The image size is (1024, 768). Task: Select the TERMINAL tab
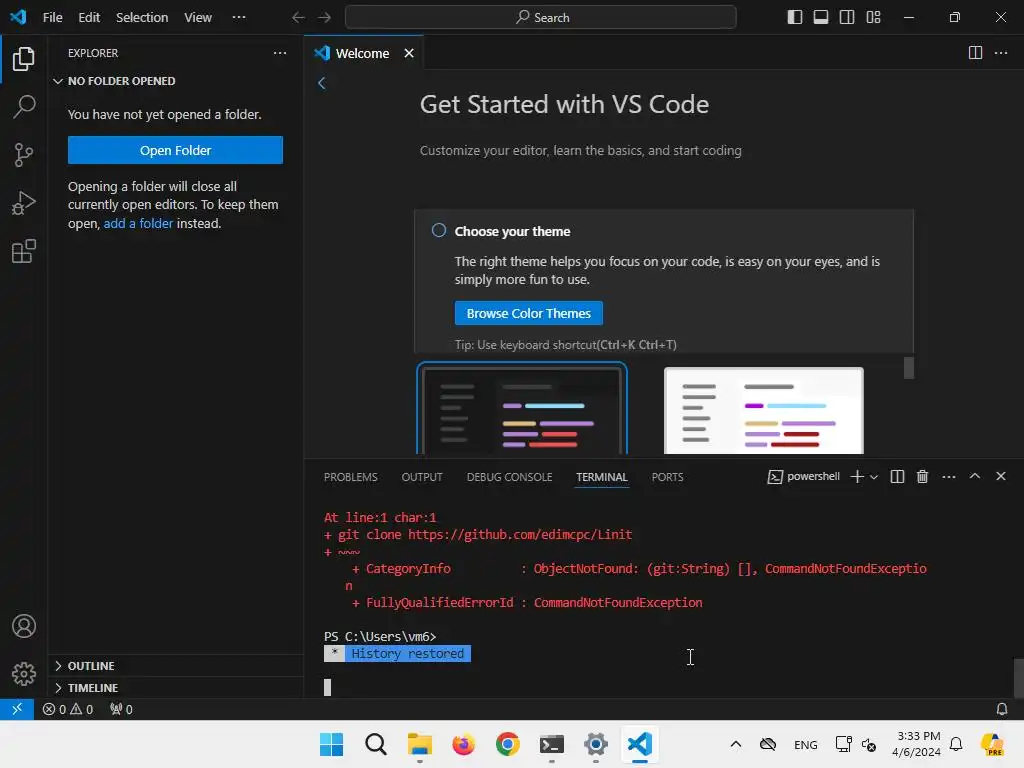pos(601,477)
